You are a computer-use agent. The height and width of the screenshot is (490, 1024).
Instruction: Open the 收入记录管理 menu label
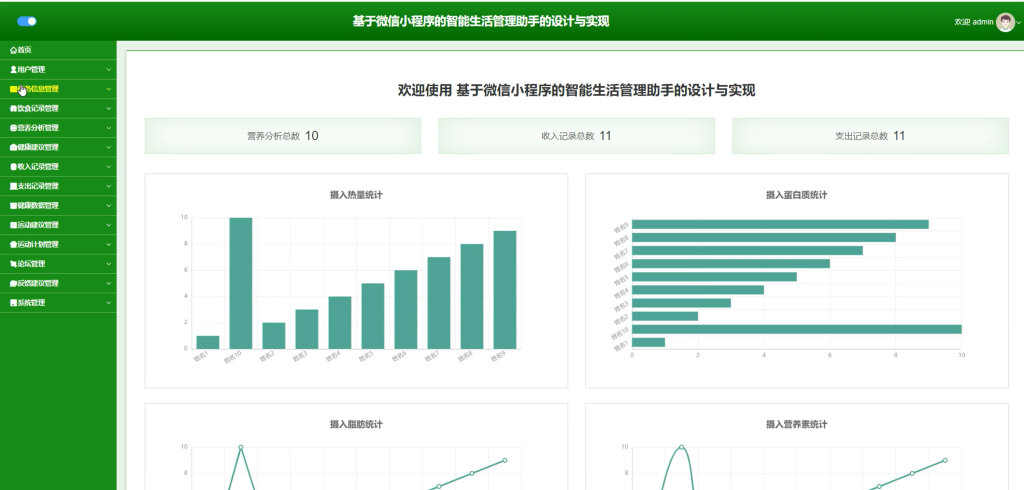pyautogui.click(x=38, y=167)
